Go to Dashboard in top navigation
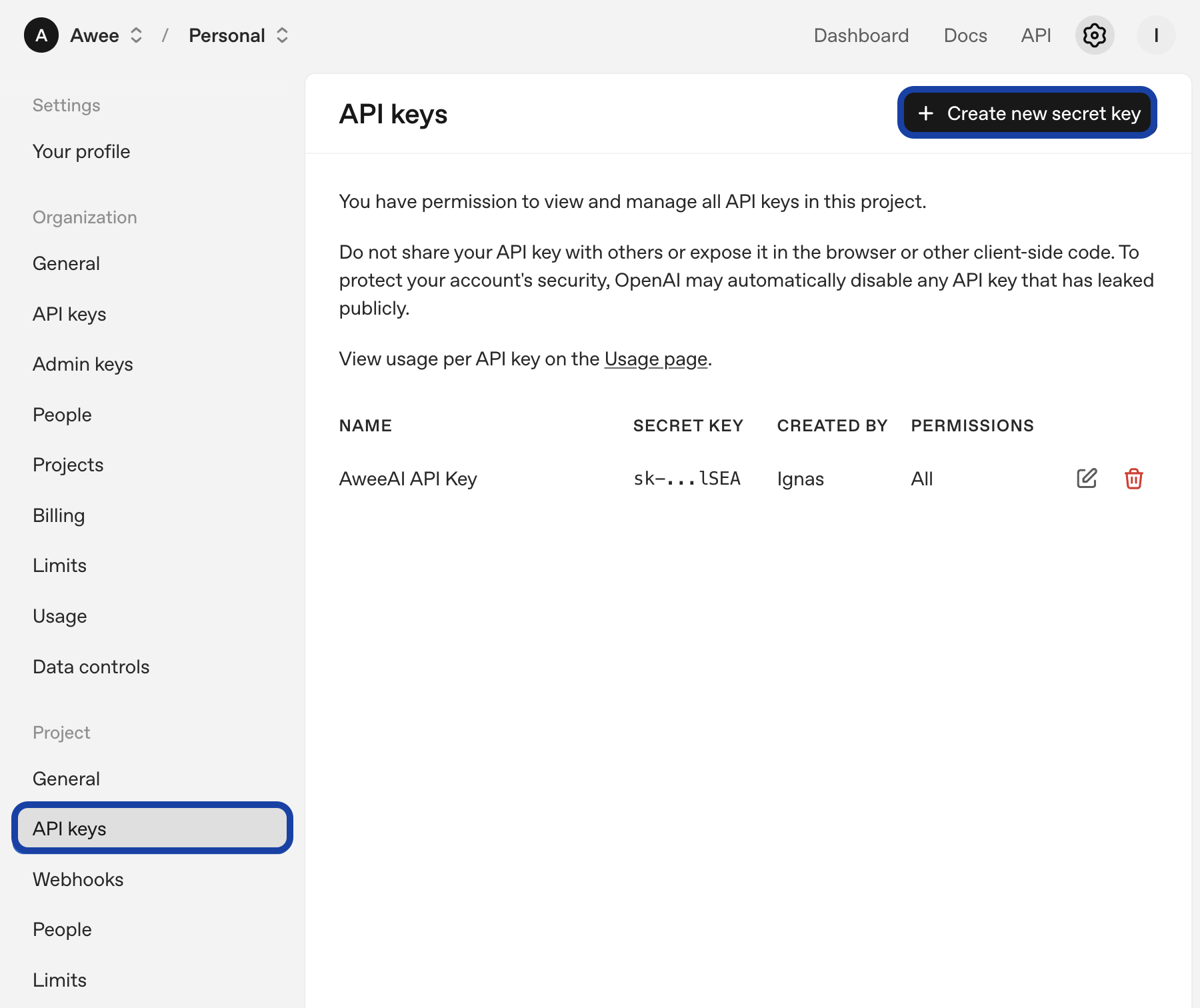 pyautogui.click(x=861, y=35)
